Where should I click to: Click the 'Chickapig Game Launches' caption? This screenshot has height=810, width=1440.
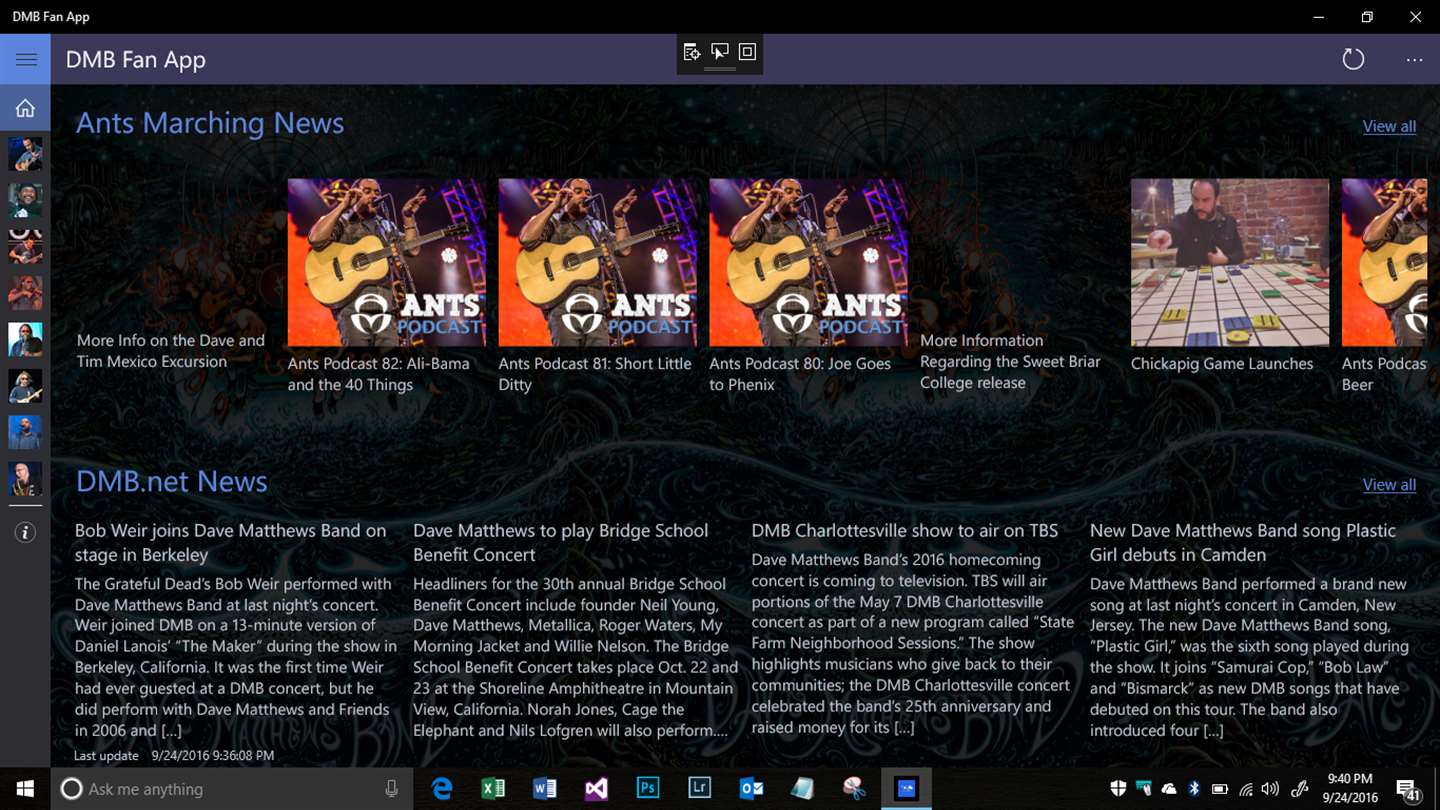[x=1222, y=364]
